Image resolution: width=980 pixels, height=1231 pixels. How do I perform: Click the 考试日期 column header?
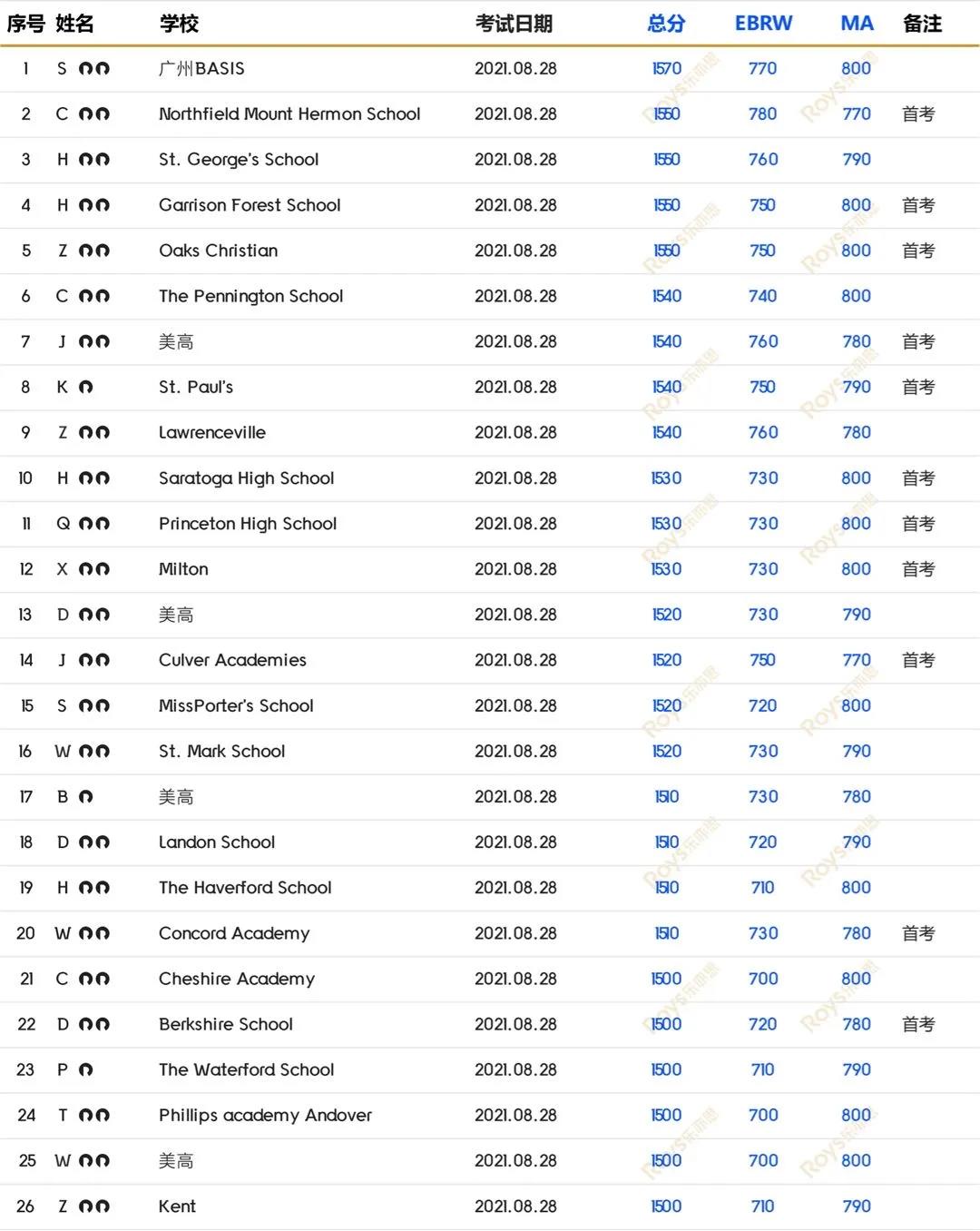pos(514,24)
